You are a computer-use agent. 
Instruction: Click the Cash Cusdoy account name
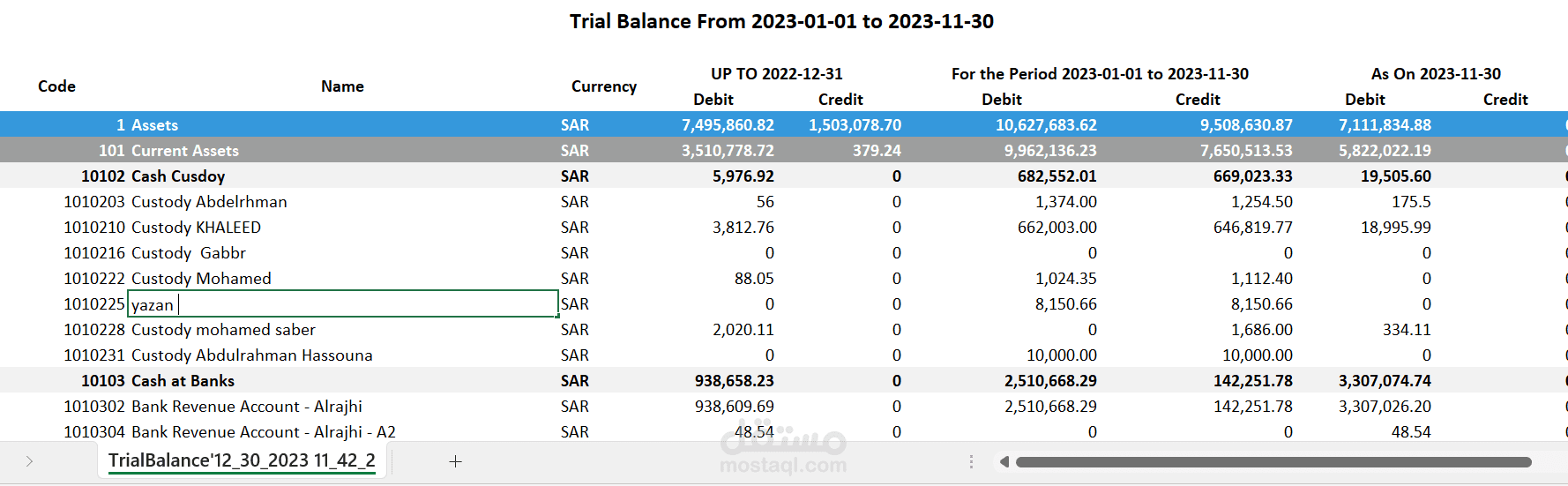pyautogui.click(x=178, y=176)
